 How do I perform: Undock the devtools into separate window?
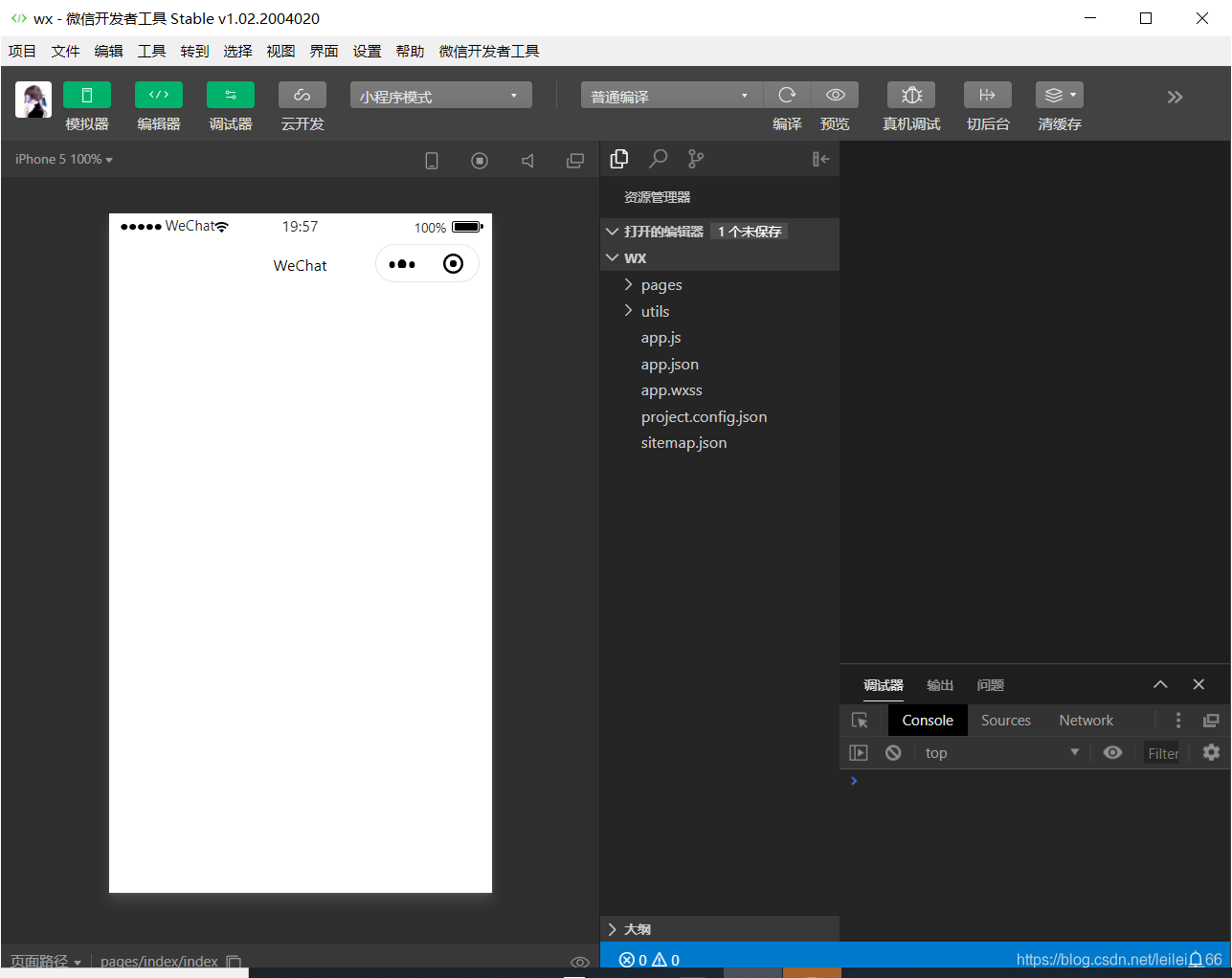[x=1211, y=721]
